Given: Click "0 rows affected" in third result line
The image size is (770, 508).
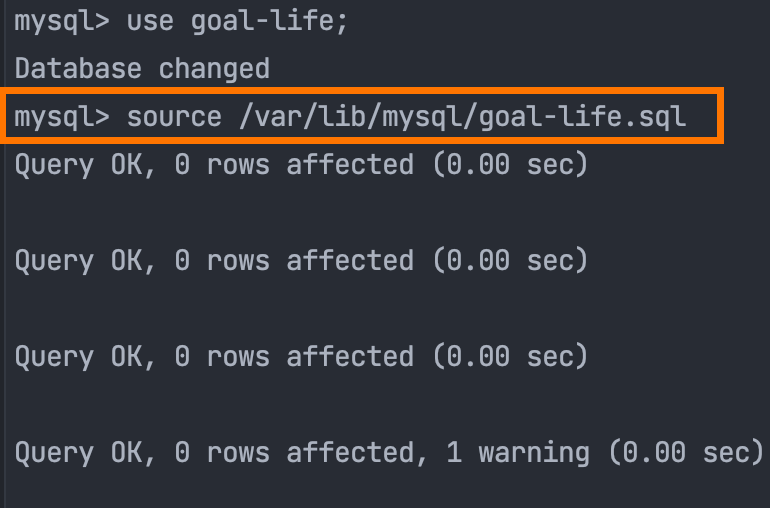Looking at the screenshot, I should 294,357.
